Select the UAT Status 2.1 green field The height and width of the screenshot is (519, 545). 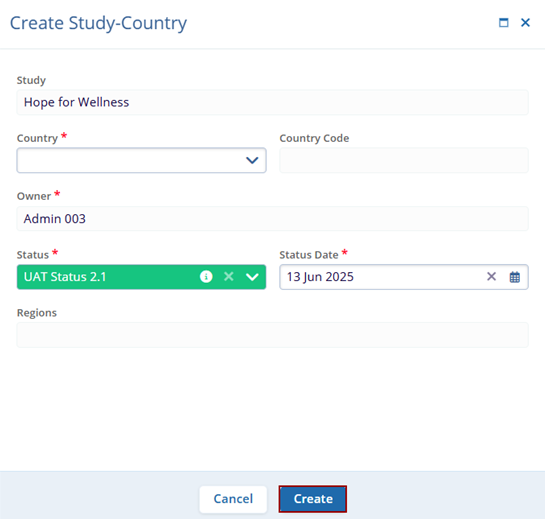[x=141, y=277]
